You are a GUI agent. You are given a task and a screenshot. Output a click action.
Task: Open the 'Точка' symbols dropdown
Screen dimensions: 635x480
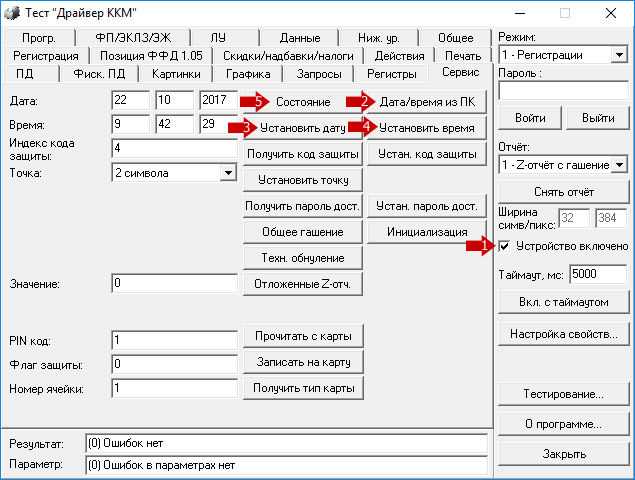225,173
